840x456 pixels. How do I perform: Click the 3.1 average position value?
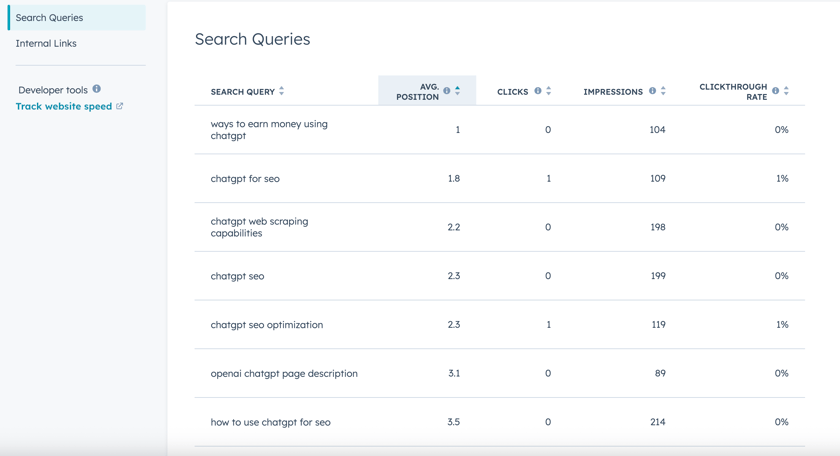tap(454, 373)
